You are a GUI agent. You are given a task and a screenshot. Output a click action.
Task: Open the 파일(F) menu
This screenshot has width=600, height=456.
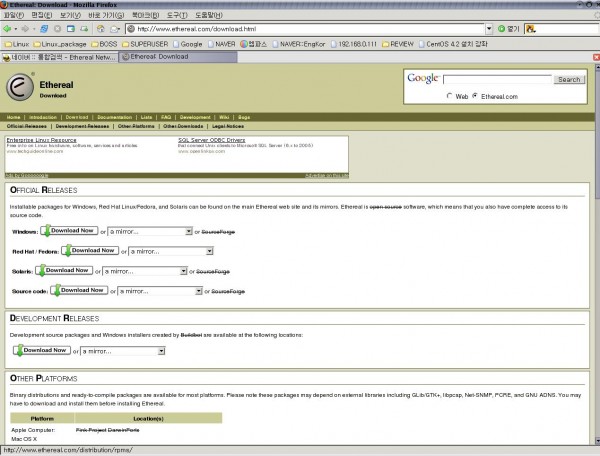click(x=14, y=15)
